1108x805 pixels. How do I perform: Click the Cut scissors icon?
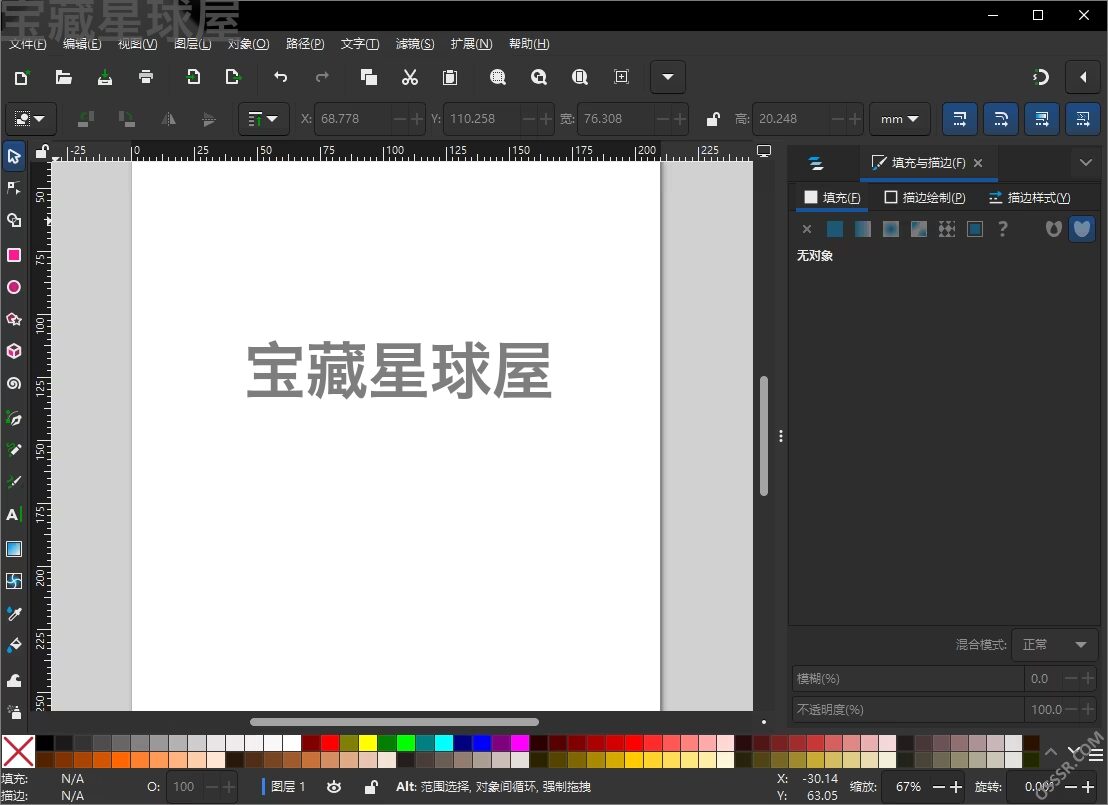[x=409, y=77]
